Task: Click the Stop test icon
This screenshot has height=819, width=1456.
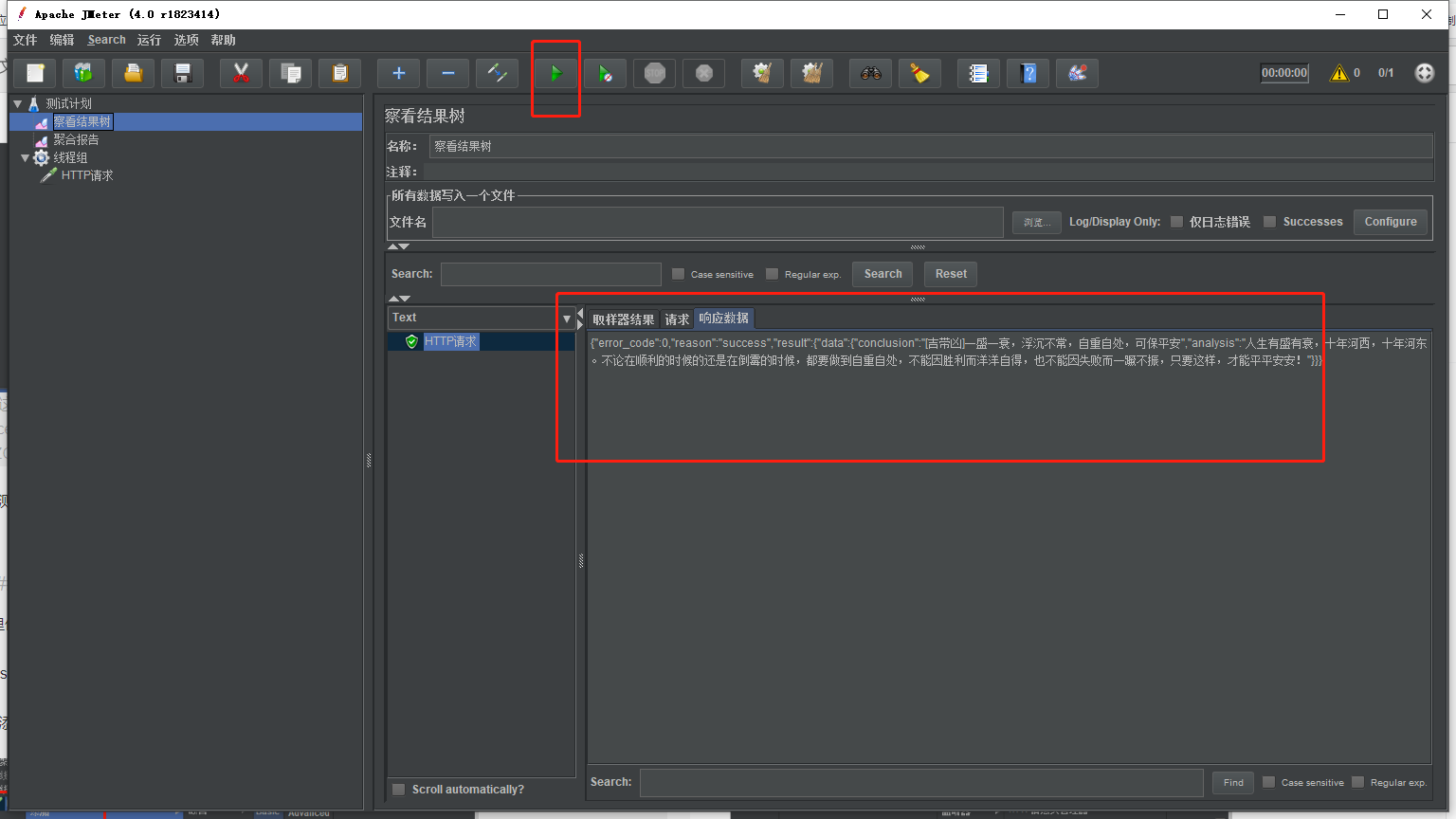Action: (655, 73)
